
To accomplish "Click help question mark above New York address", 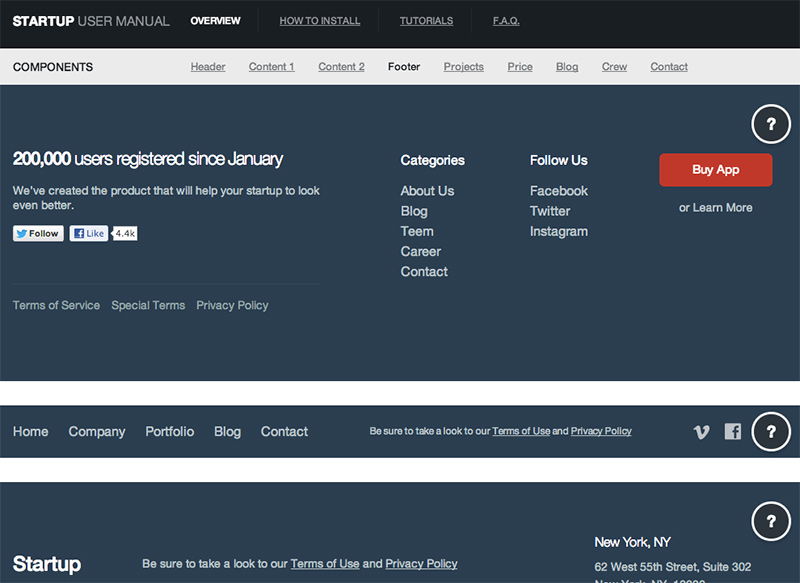I will 770,522.
